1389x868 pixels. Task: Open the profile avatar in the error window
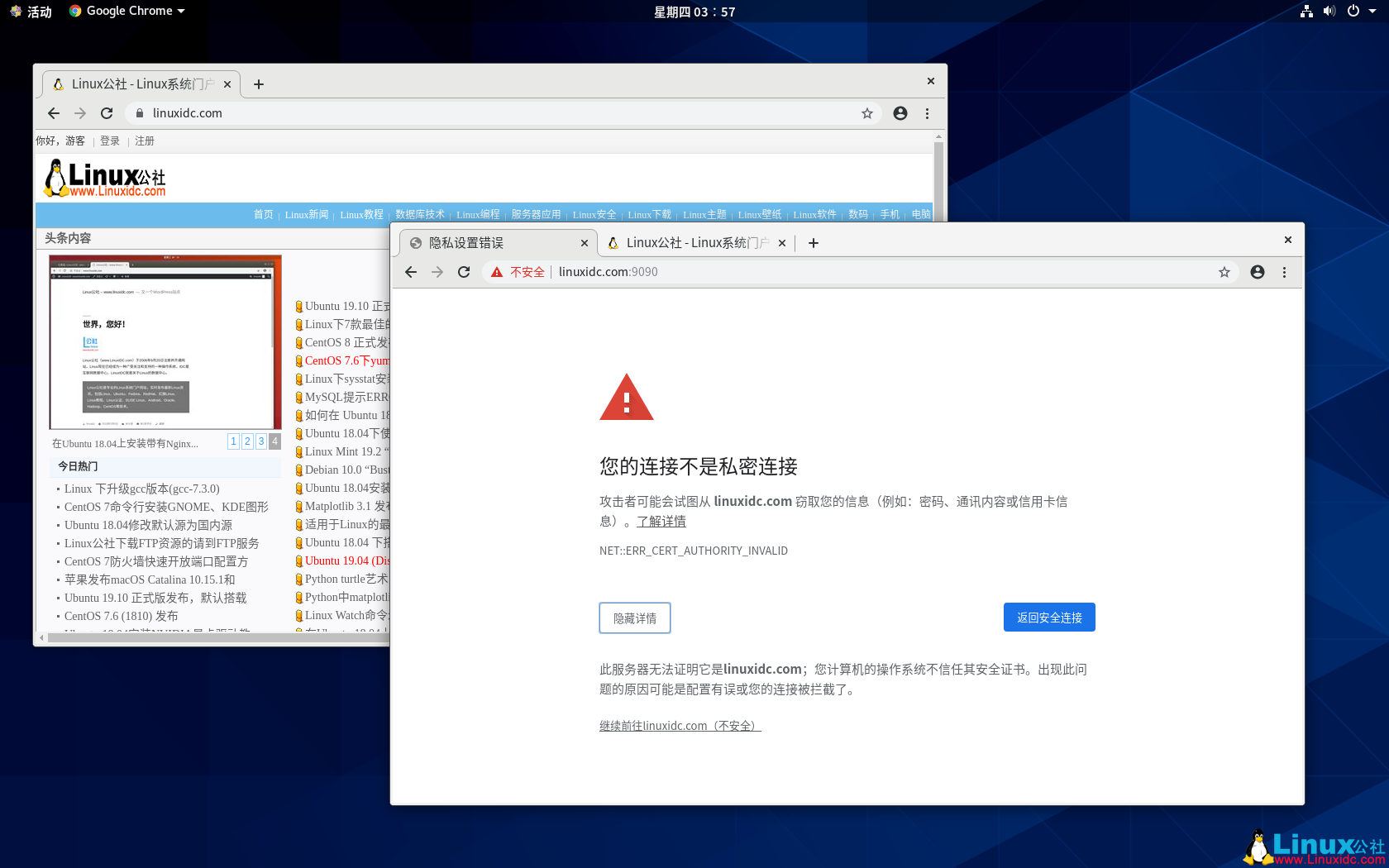(x=1257, y=271)
